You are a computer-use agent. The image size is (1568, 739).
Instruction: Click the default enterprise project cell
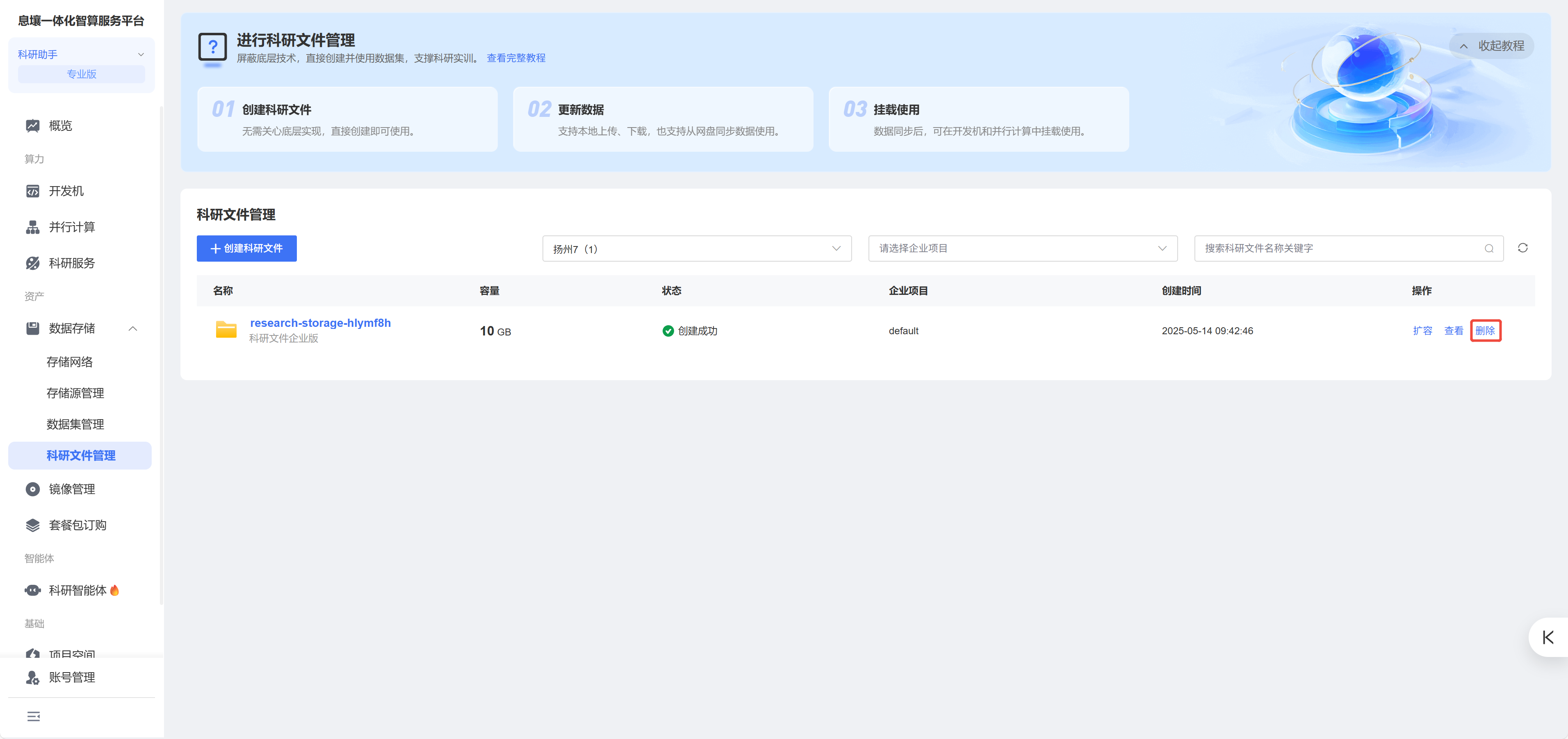point(903,331)
